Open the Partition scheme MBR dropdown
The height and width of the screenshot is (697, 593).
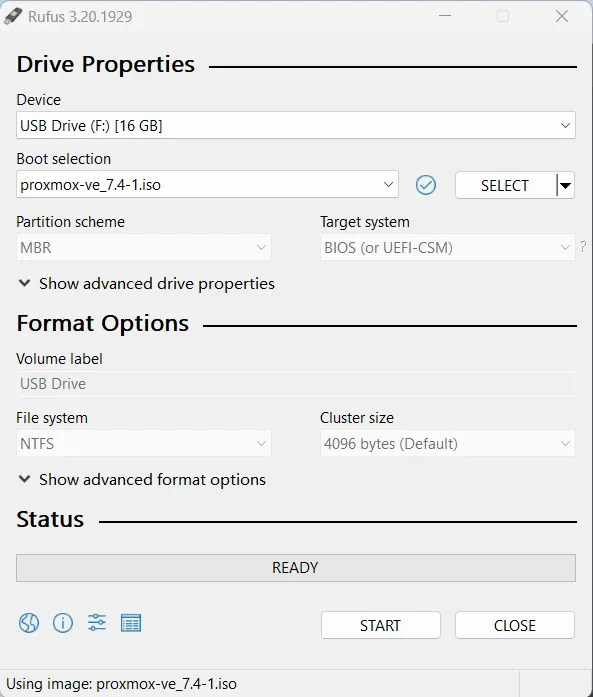(144, 247)
